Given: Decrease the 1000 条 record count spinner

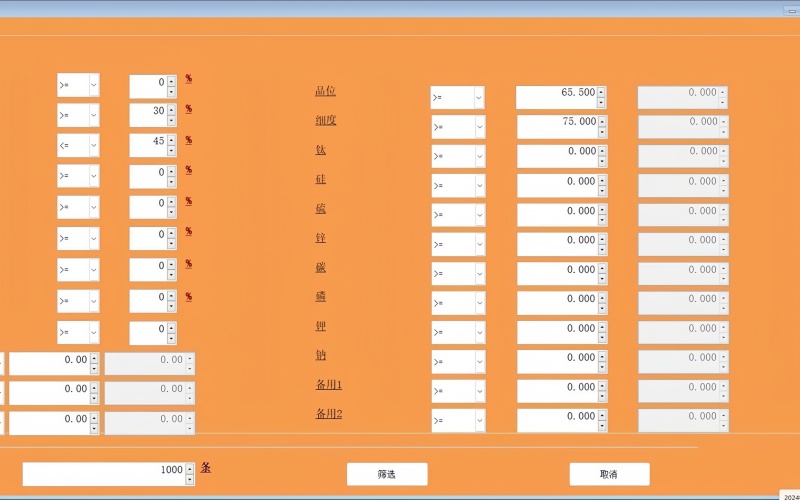Looking at the screenshot, I should click(190, 479).
